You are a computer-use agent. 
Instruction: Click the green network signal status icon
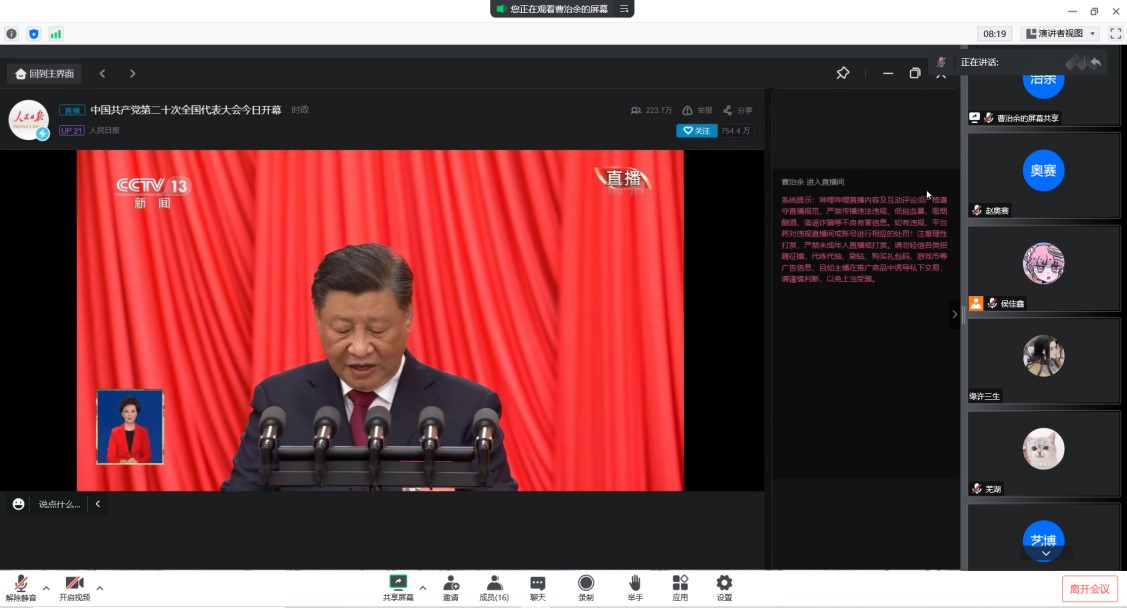[56, 33]
